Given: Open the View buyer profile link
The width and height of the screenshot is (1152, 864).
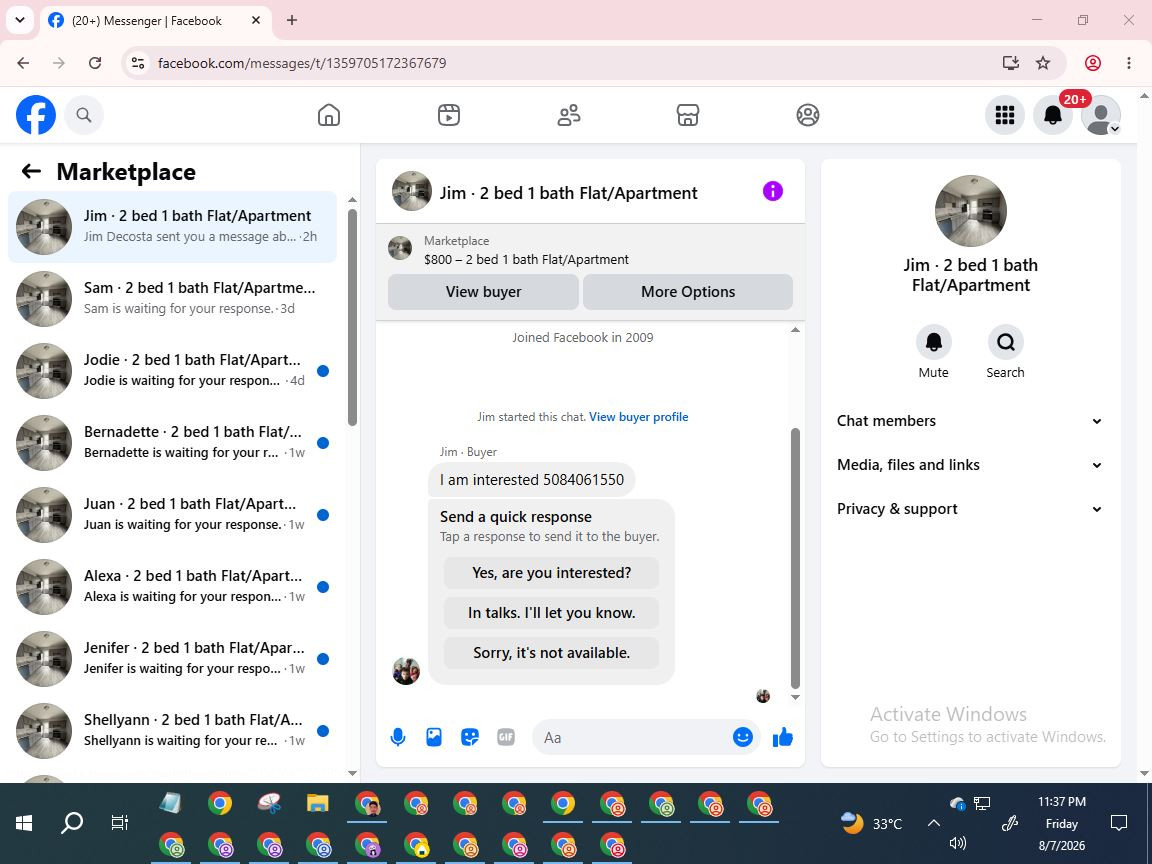Looking at the screenshot, I should (x=638, y=417).
